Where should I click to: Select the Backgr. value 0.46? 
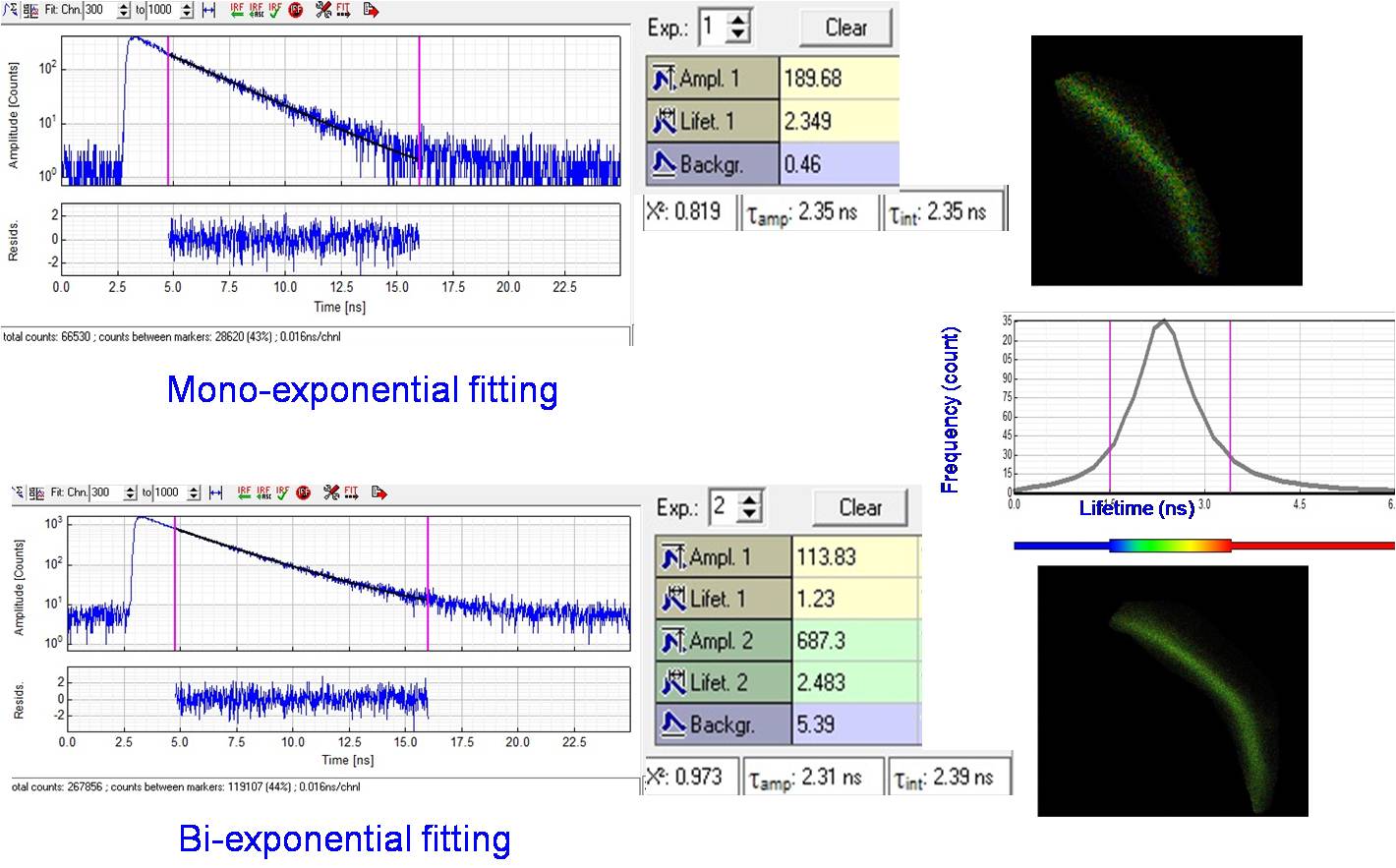(840, 164)
